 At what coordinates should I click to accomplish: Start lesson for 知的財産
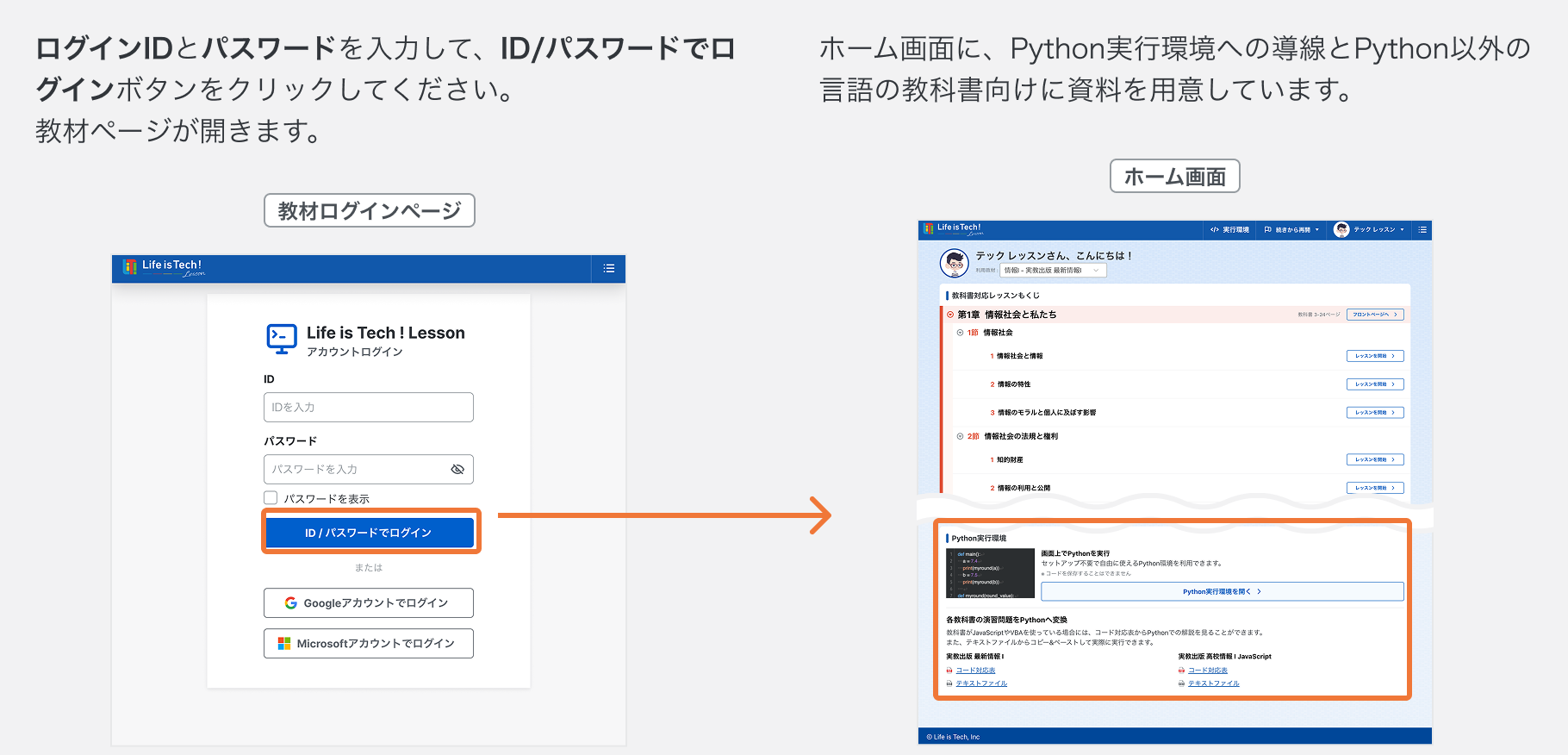1375,459
